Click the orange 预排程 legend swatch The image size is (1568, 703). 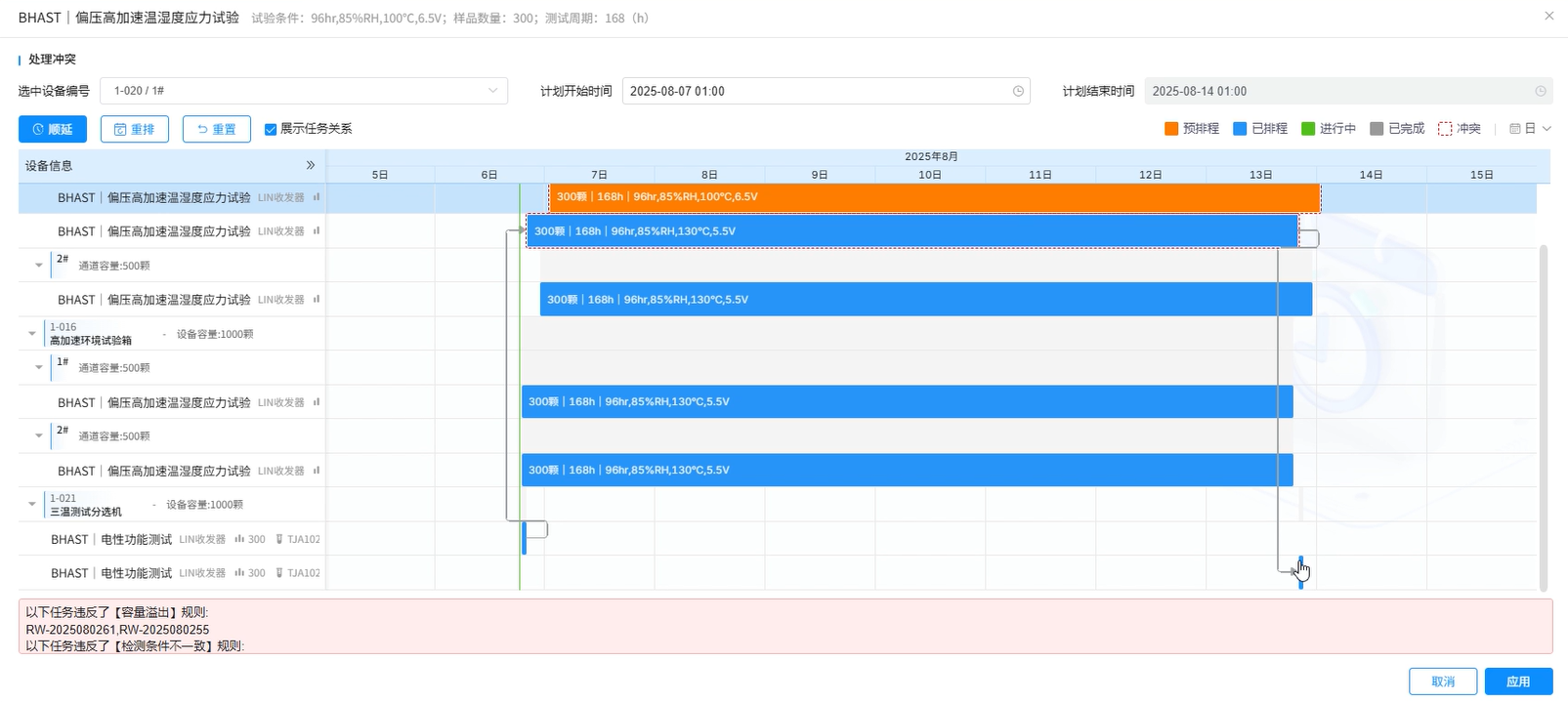[x=1171, y=129]
